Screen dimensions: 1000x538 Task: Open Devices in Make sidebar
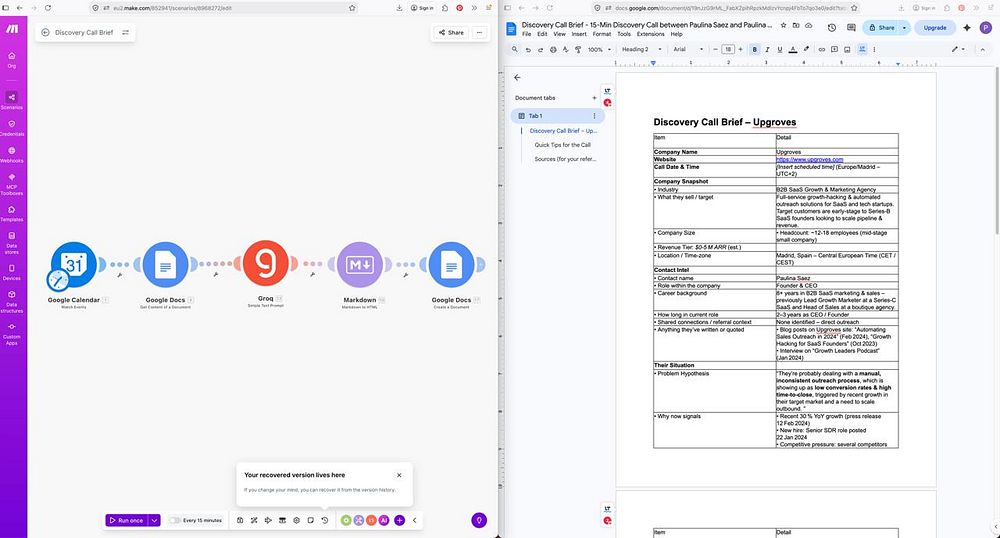(x=11, y=272)
